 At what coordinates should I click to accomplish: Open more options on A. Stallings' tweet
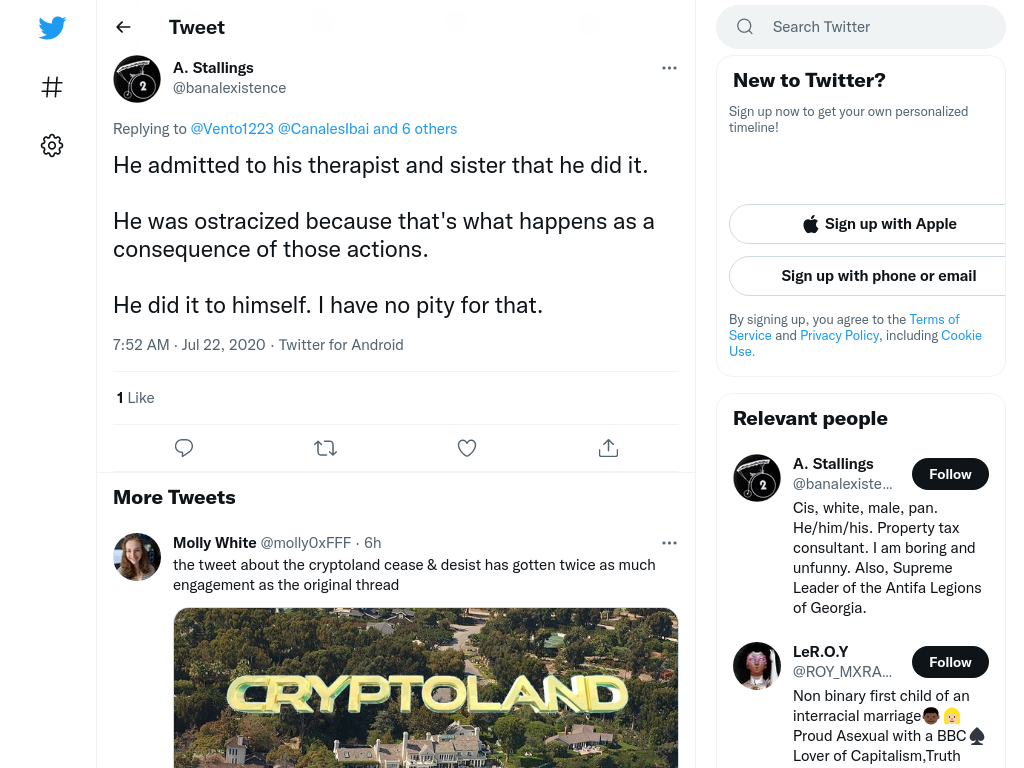[669, 68]
